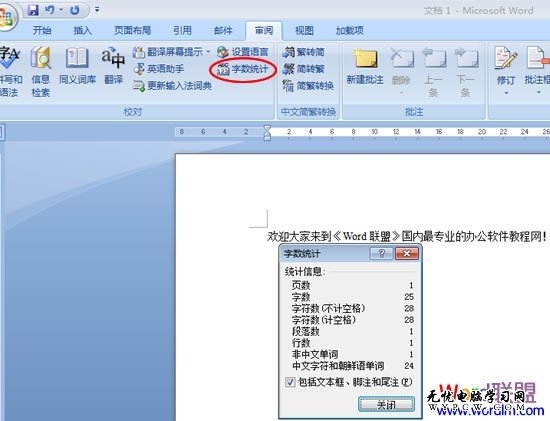
Task: Expand 删除 comment dropdown arrow
Action: coord(402,93)
